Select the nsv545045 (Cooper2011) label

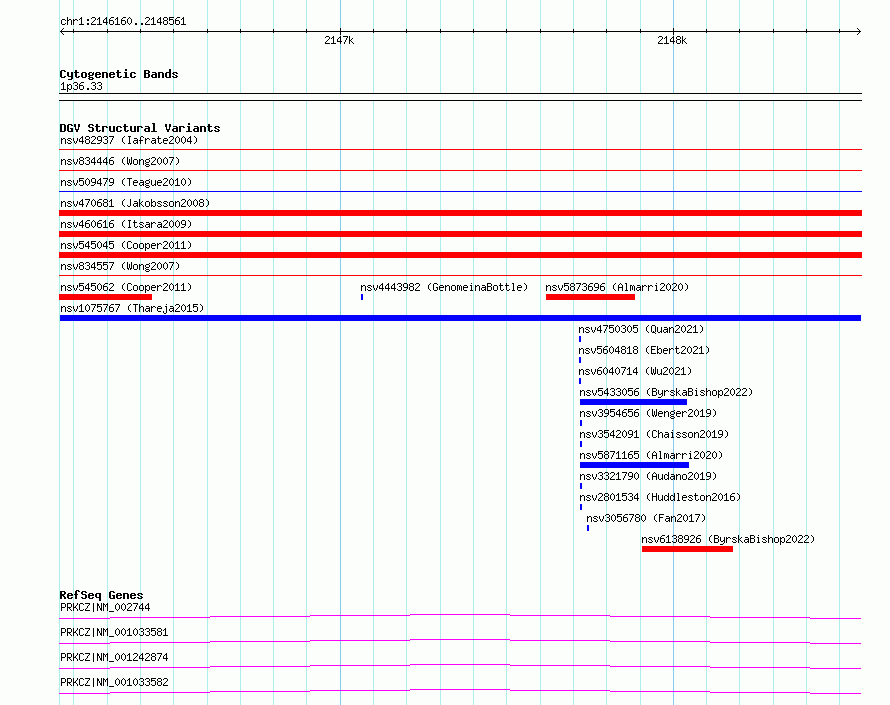(x=126, y=245)
